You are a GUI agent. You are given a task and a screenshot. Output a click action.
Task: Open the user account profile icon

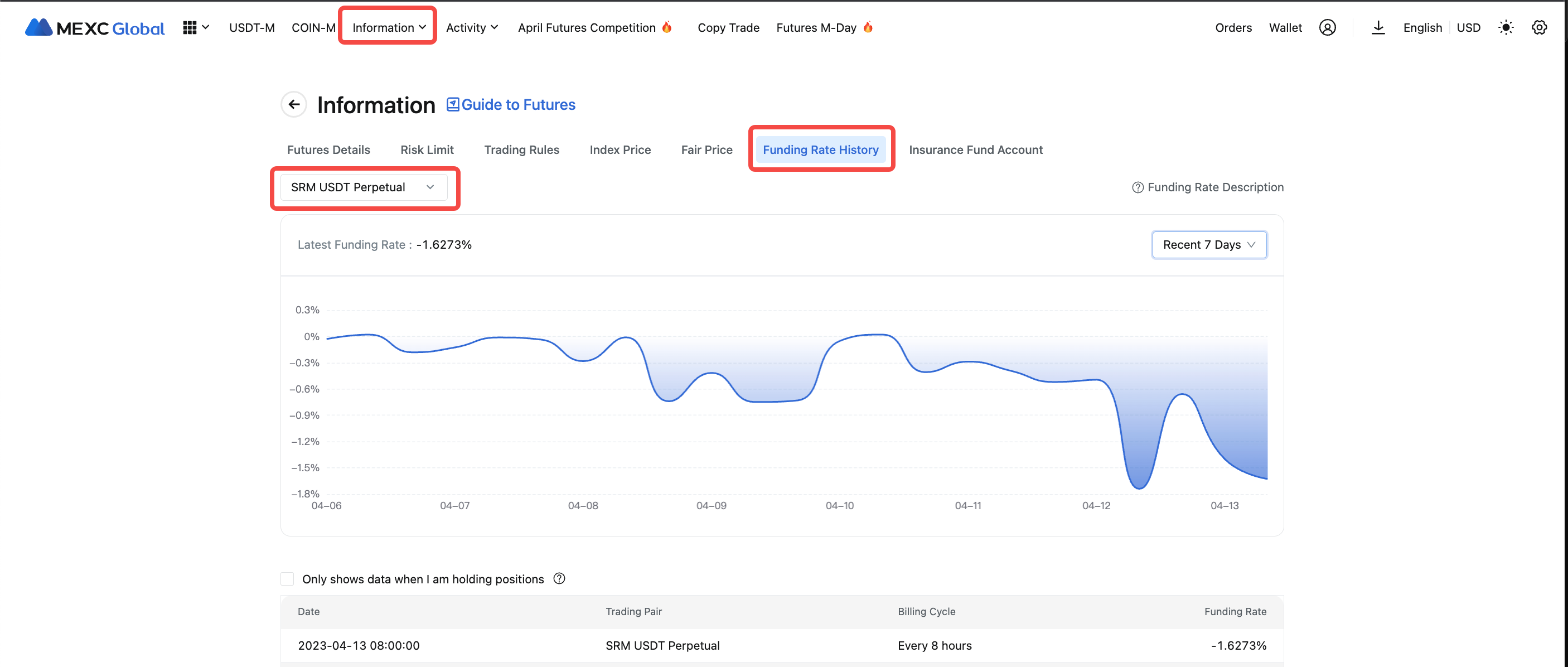pos(1327,27)
